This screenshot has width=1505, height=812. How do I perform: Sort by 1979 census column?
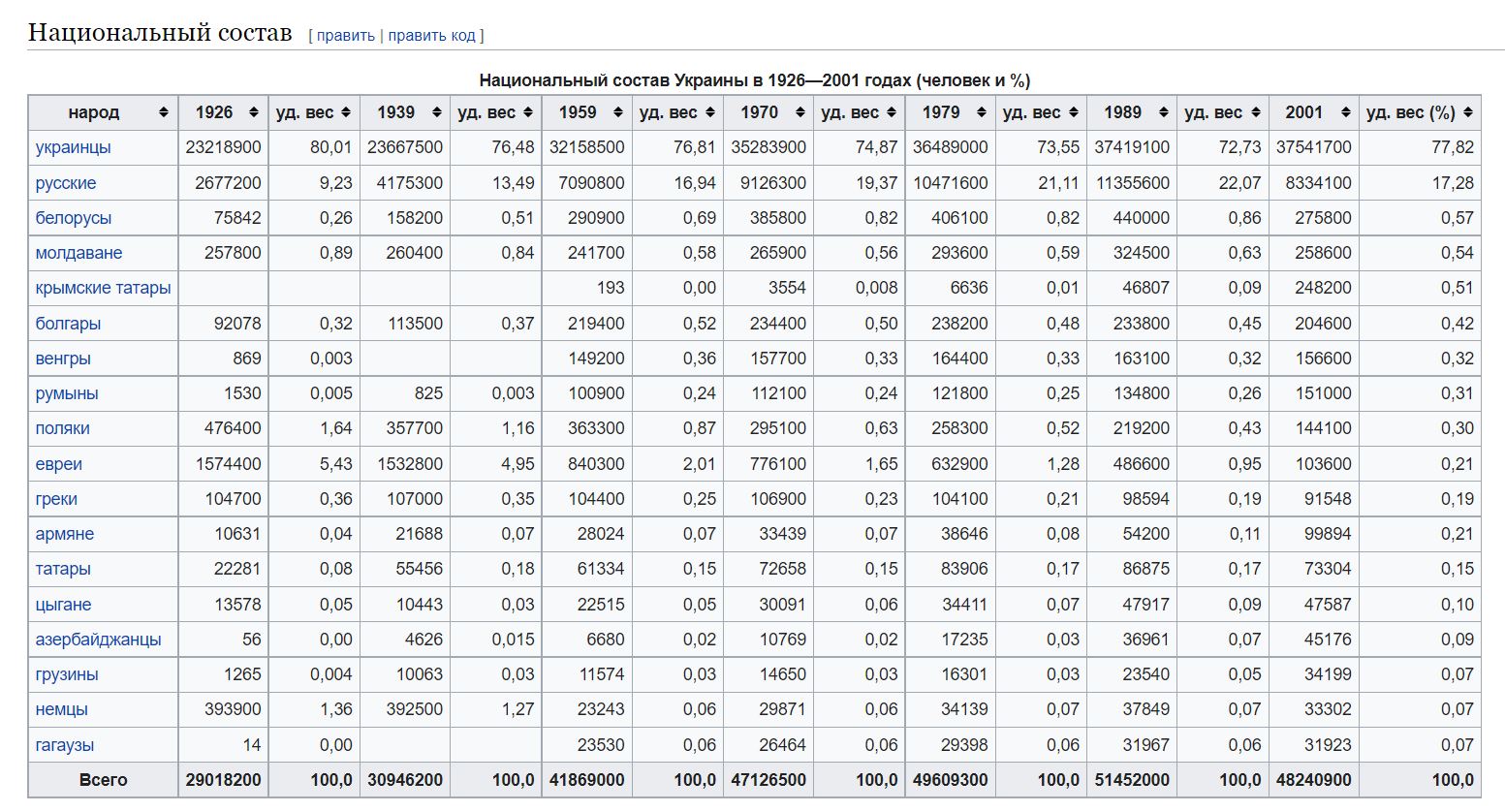click(981, 112)
